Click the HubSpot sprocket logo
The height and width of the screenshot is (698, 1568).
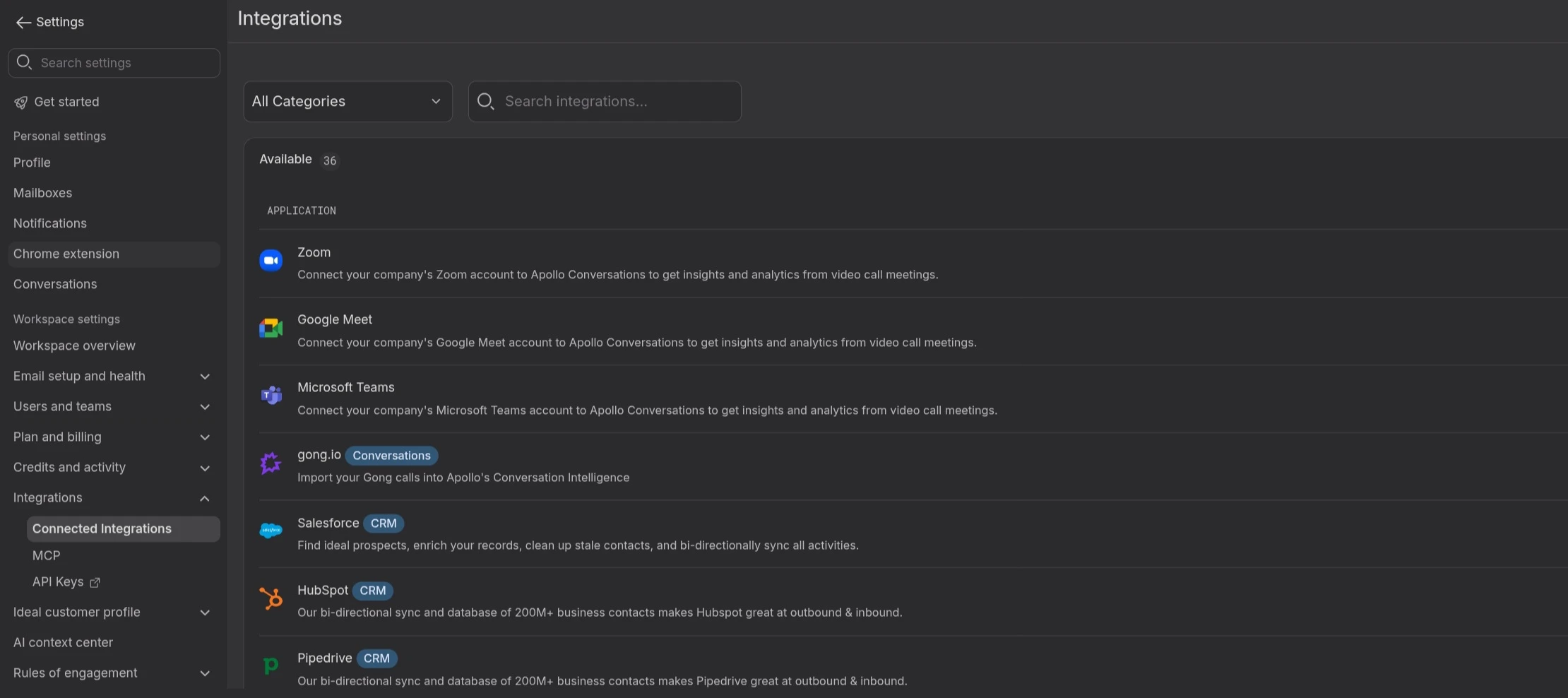[x=271, y=598]
